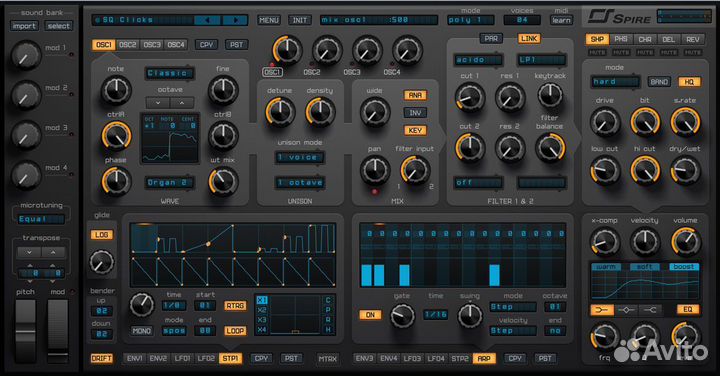This screenshot has height=376, width=720.
Task: Transpose down using the left transpose arrow
Action: [x=29, y=253]
